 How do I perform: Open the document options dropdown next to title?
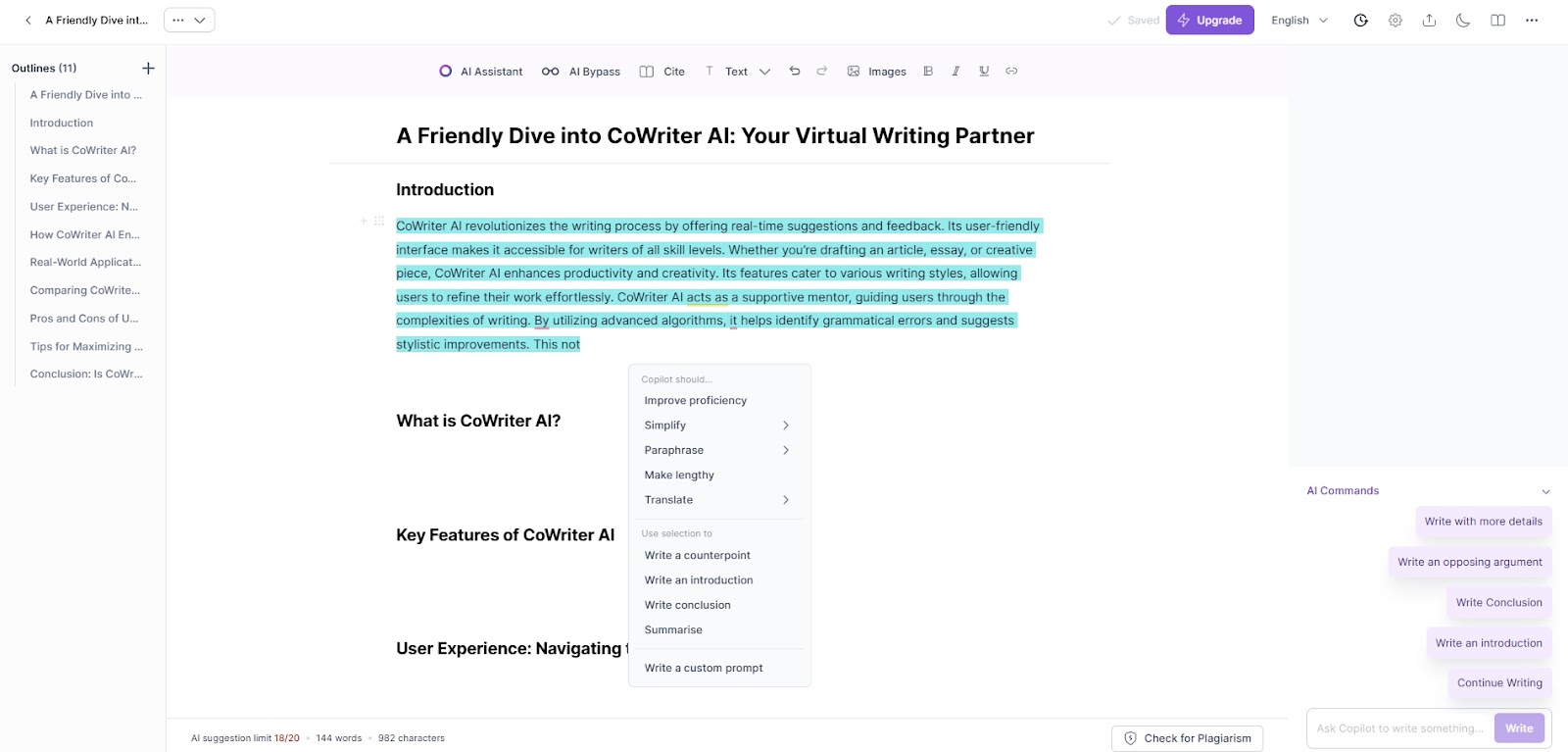(x=189, y=21)
